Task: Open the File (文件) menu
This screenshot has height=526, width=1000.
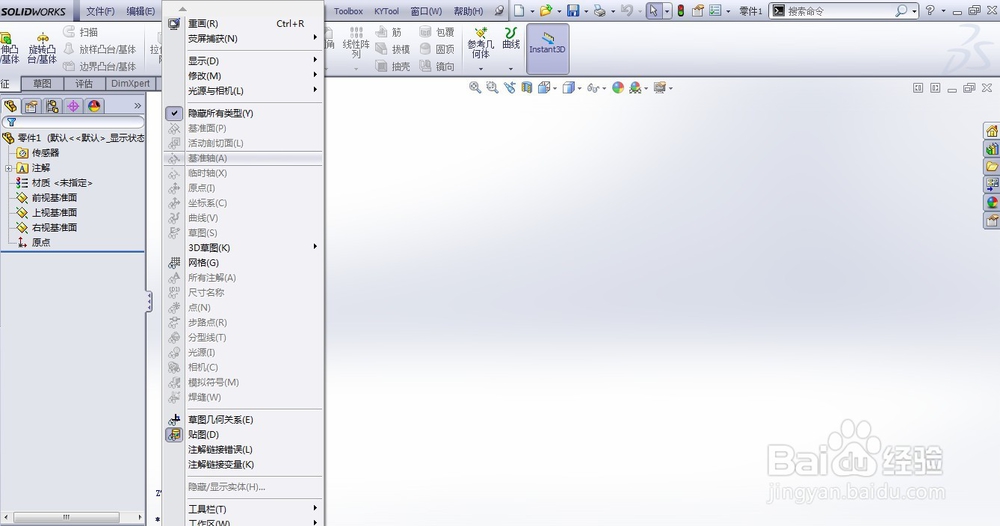Action: pos(100,11)
